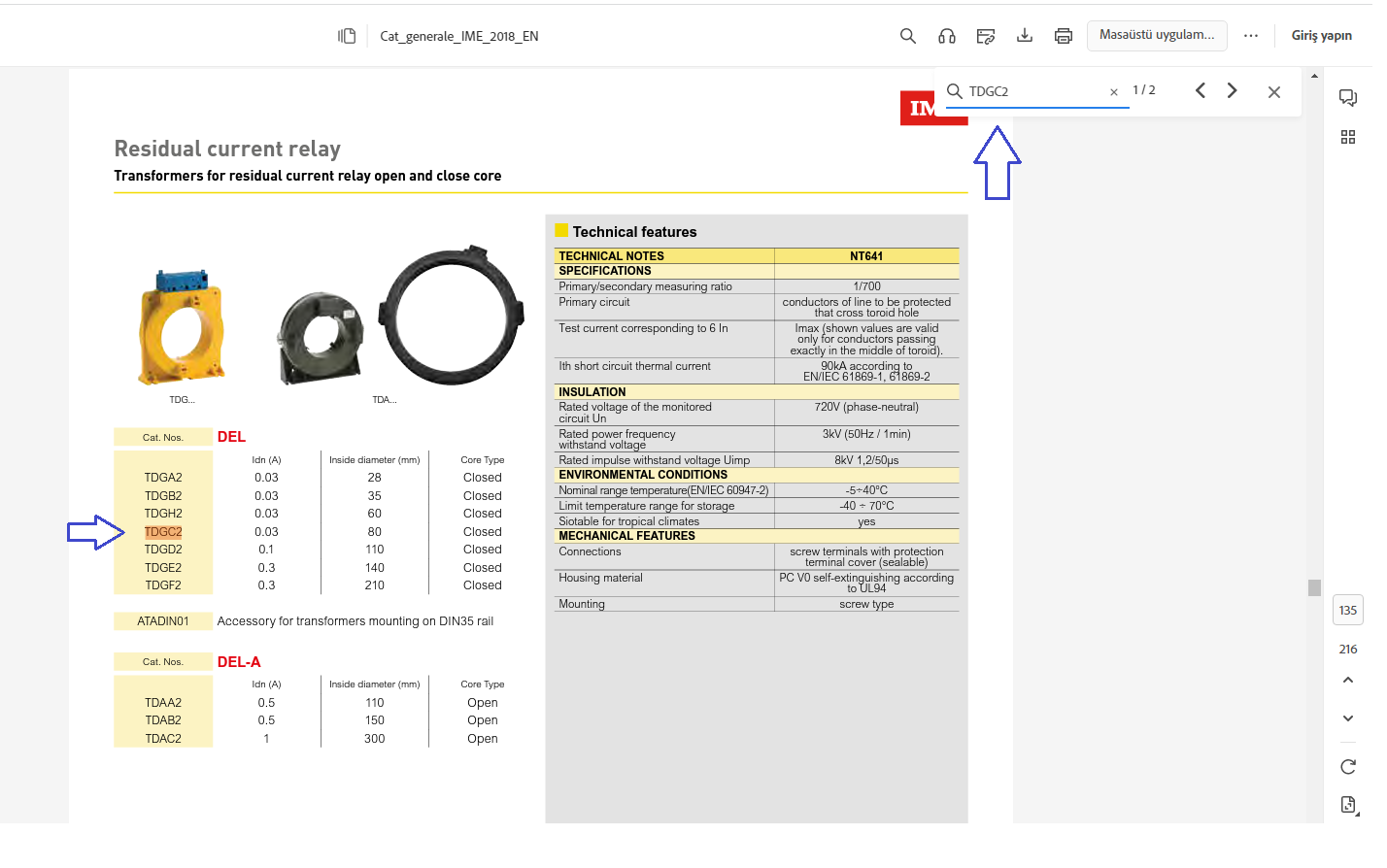The height and width of the screenshot is (868, 1387).
Task: Click the TDAA2 catalog number
Action: click(163, 703)
